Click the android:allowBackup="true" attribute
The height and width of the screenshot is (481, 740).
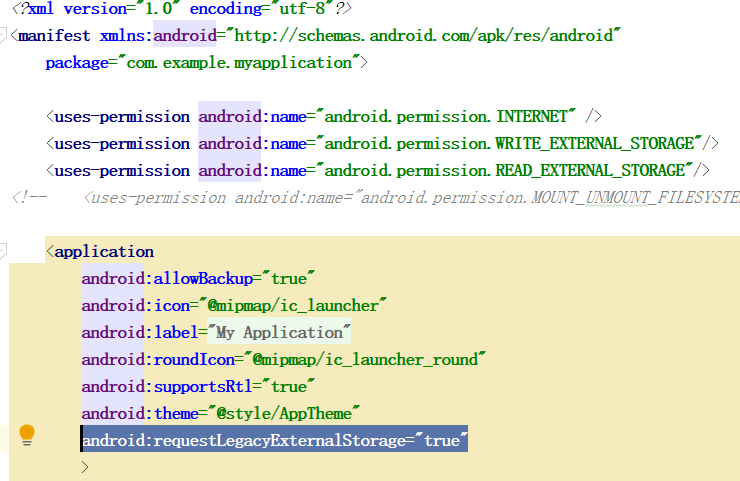pos(198,278)
